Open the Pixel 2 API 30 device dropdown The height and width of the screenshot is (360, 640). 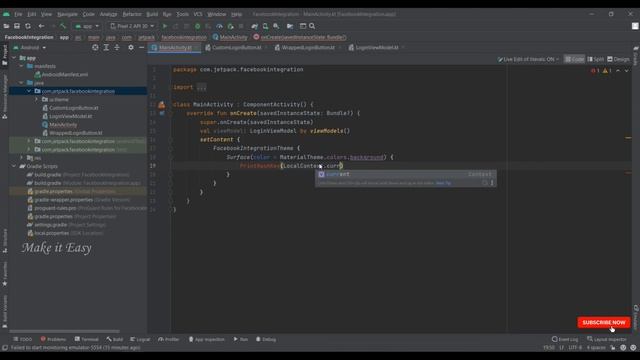coord(132,26)
